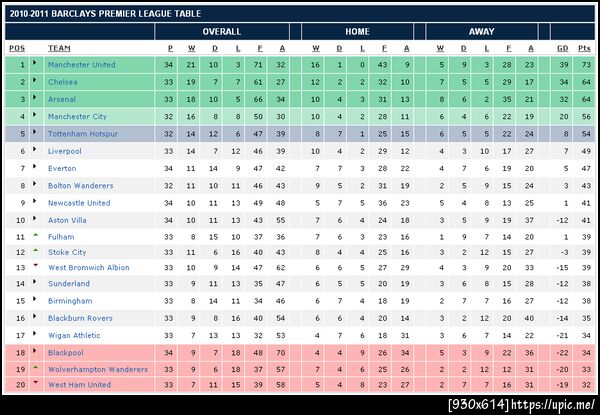Click the TEAM column header

(59, 48)
